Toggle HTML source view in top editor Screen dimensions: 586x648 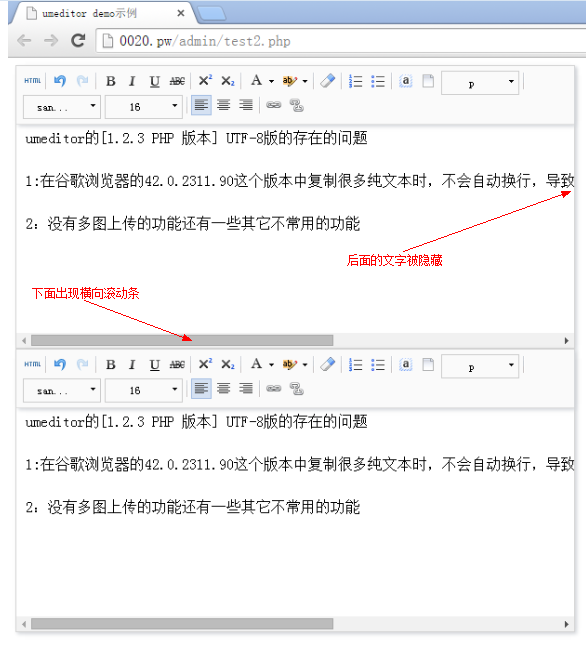click(32, 81)
